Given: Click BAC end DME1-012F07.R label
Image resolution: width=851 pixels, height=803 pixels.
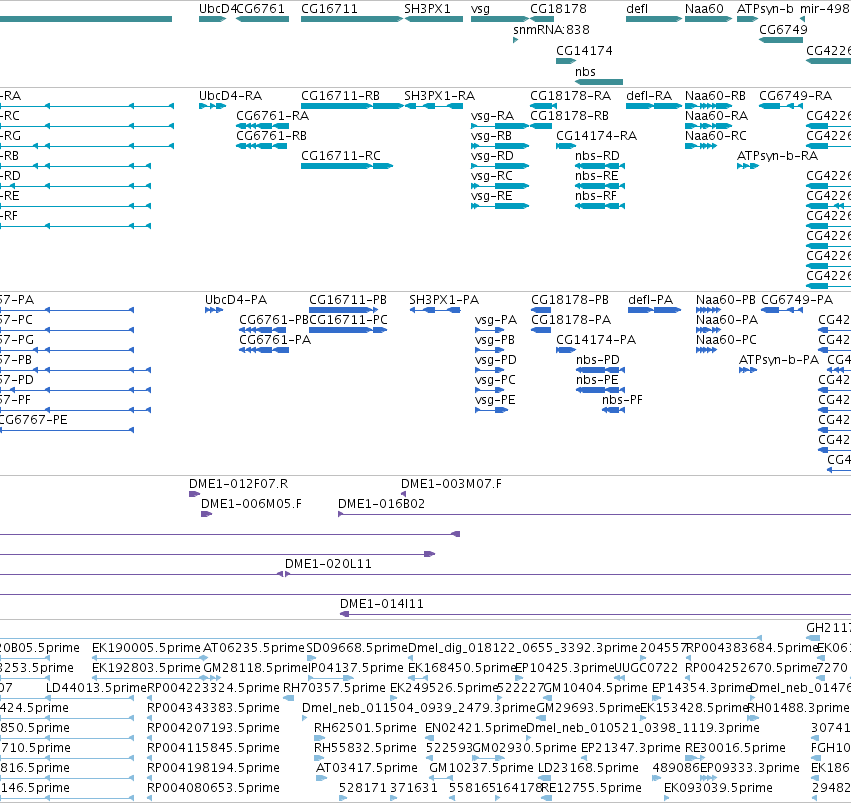Looking at the screenshot, I should pyautogui.click(x=239, y=483).
